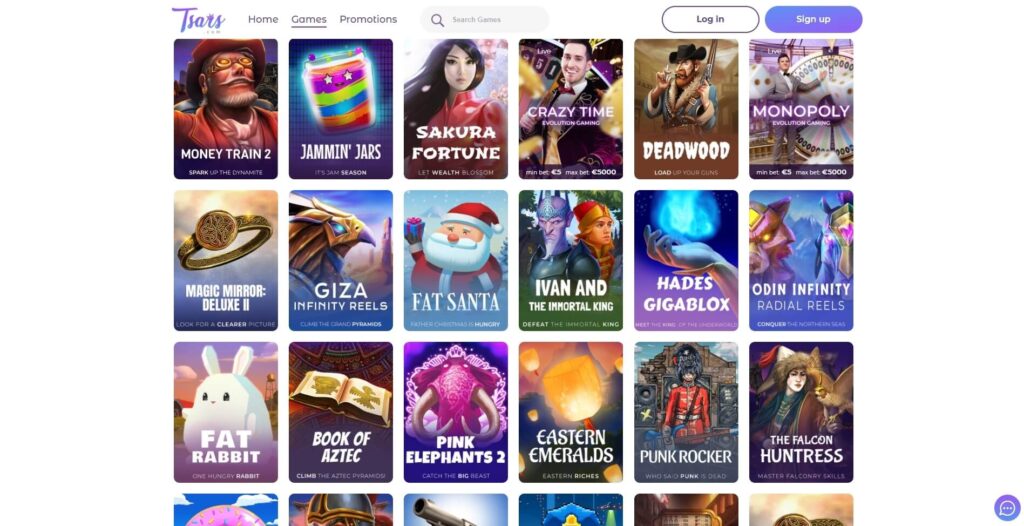Image resolution: width=1024 pixels, height=526 pixels.
Task: Open the Monopoly live game tile
Action: coord(801,109)
